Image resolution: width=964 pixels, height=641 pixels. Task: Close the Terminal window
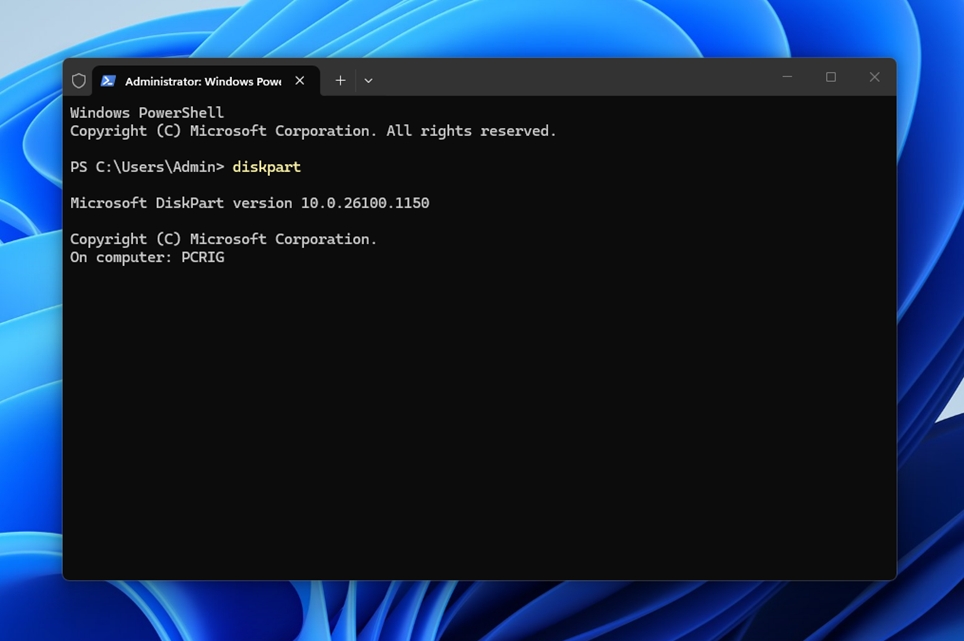click(x=874, y=77)
